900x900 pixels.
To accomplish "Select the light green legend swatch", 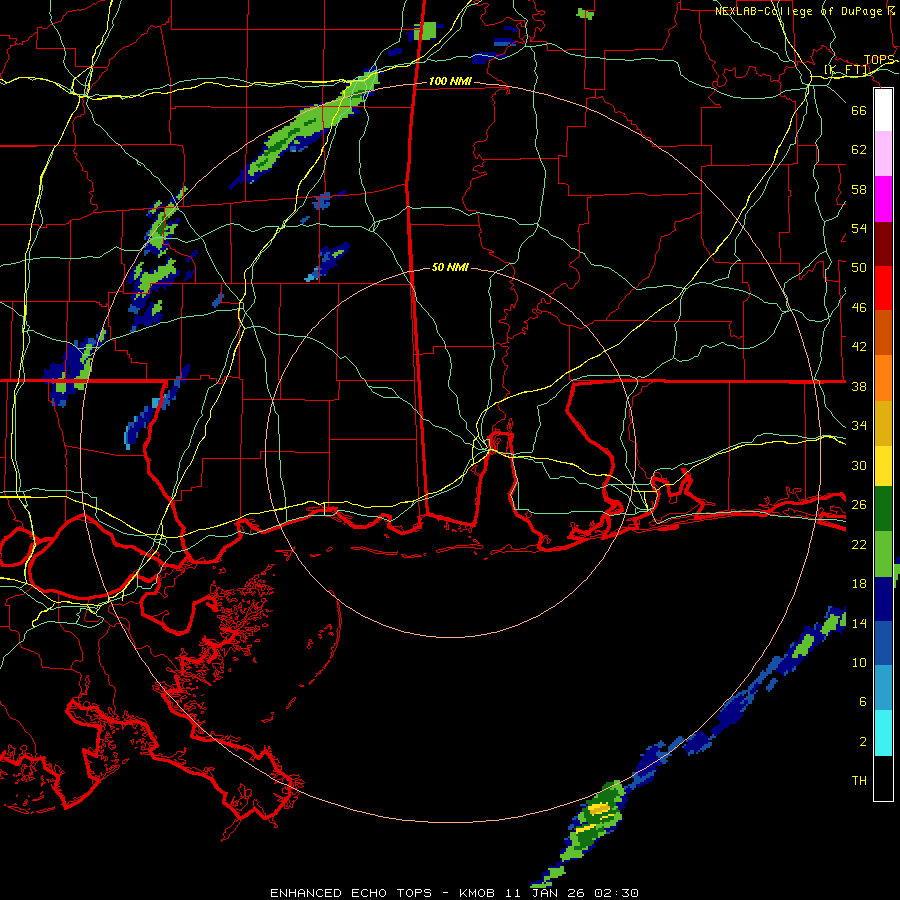I will click(883, 554).
